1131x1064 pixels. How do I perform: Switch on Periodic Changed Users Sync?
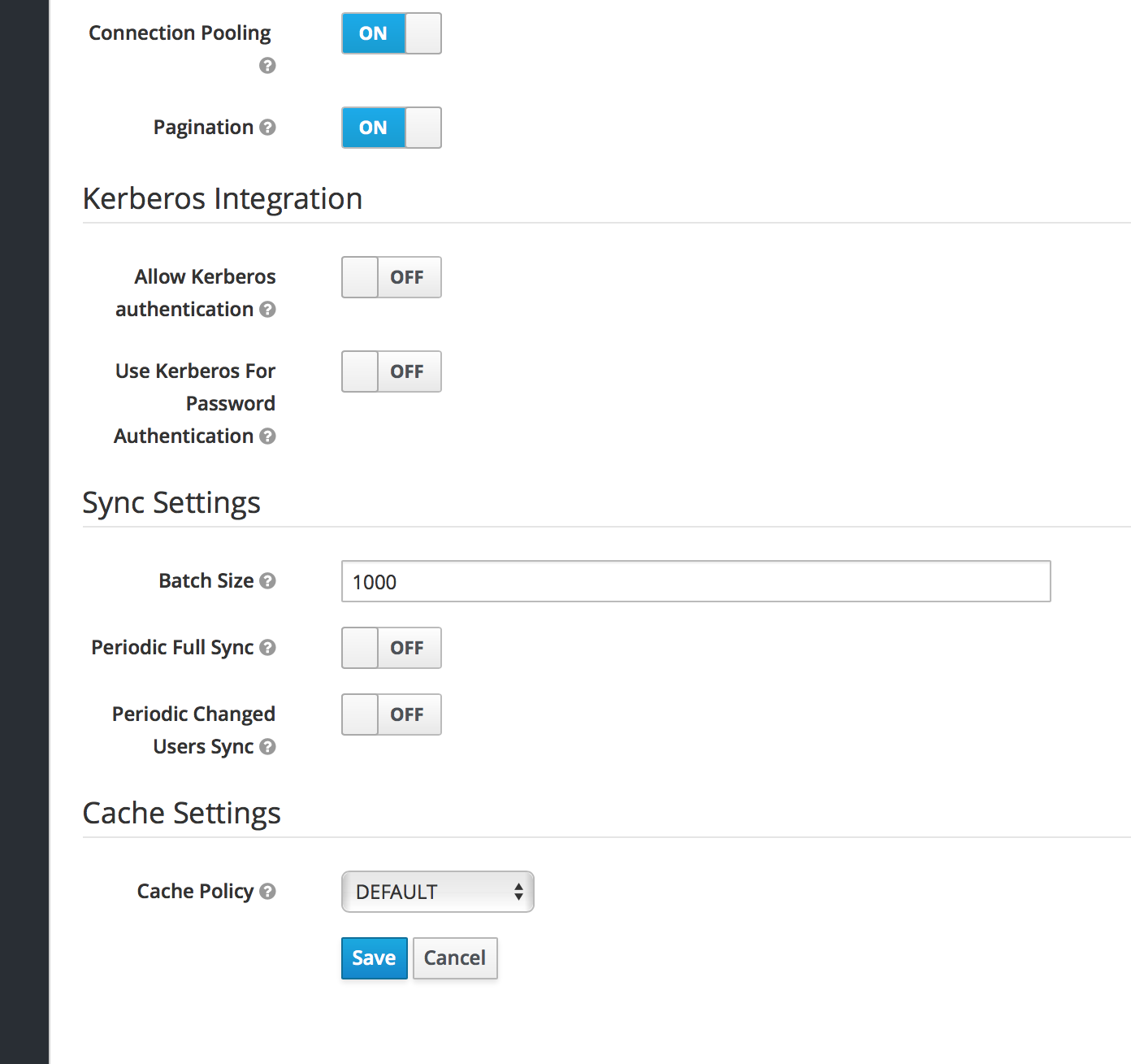pos(391,714)
